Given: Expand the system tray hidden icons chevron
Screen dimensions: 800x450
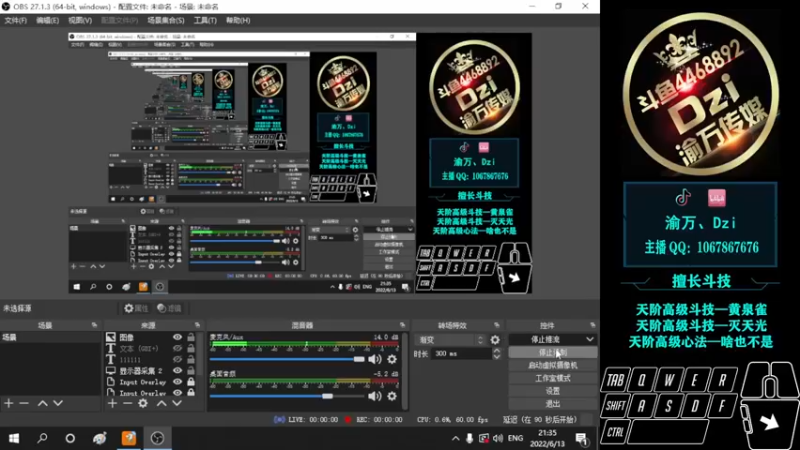Looking at the screenshot, I should click(455, 438).
